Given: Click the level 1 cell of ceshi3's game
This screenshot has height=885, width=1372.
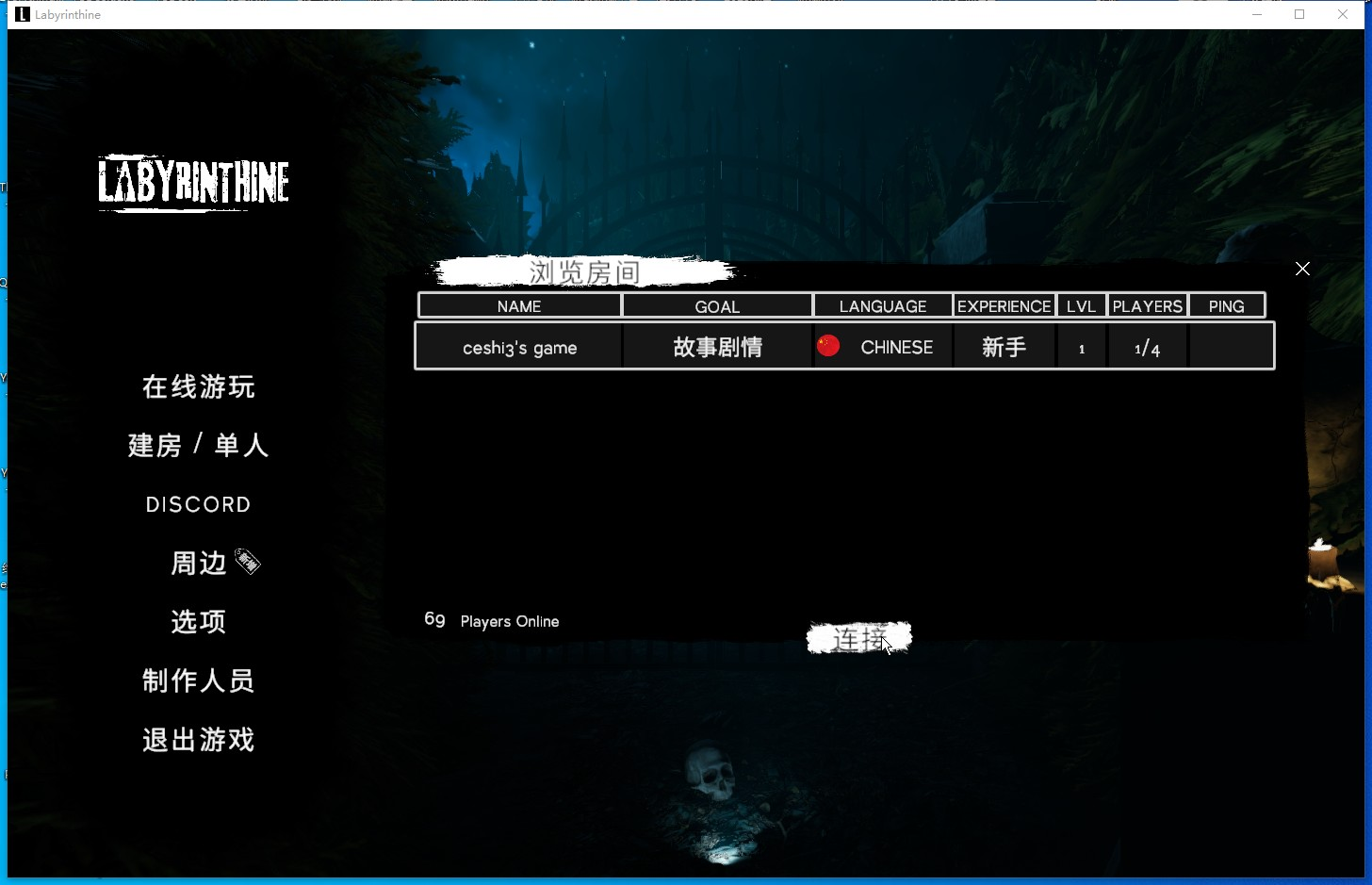Looking at the screenshot, I should click(x=1082, y=348).
